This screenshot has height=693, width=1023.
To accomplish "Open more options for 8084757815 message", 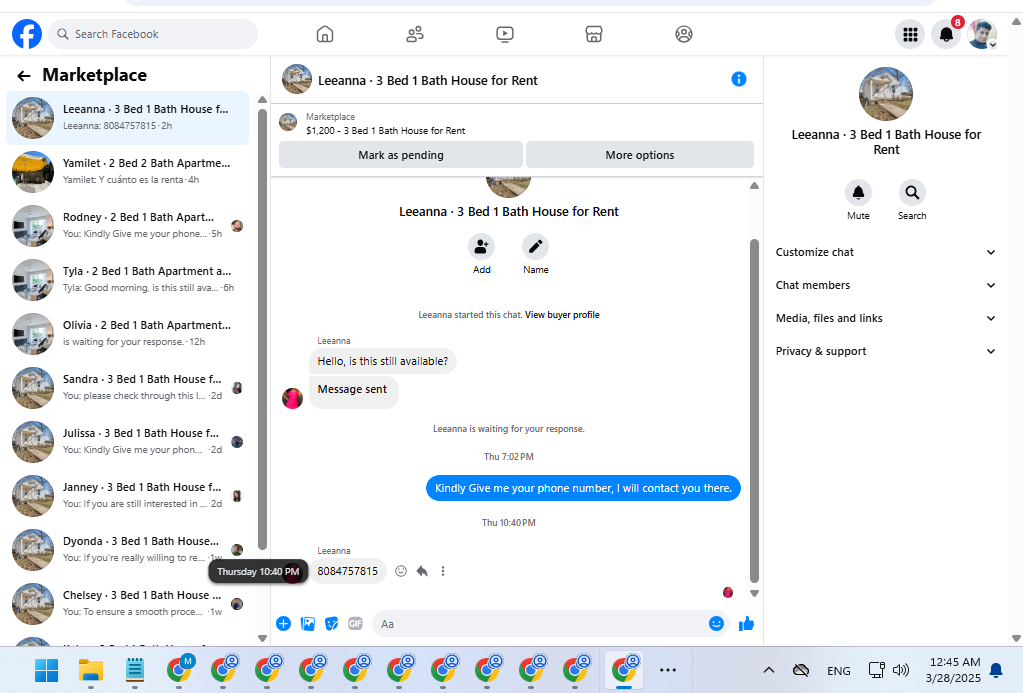I will tap(443, 571).
